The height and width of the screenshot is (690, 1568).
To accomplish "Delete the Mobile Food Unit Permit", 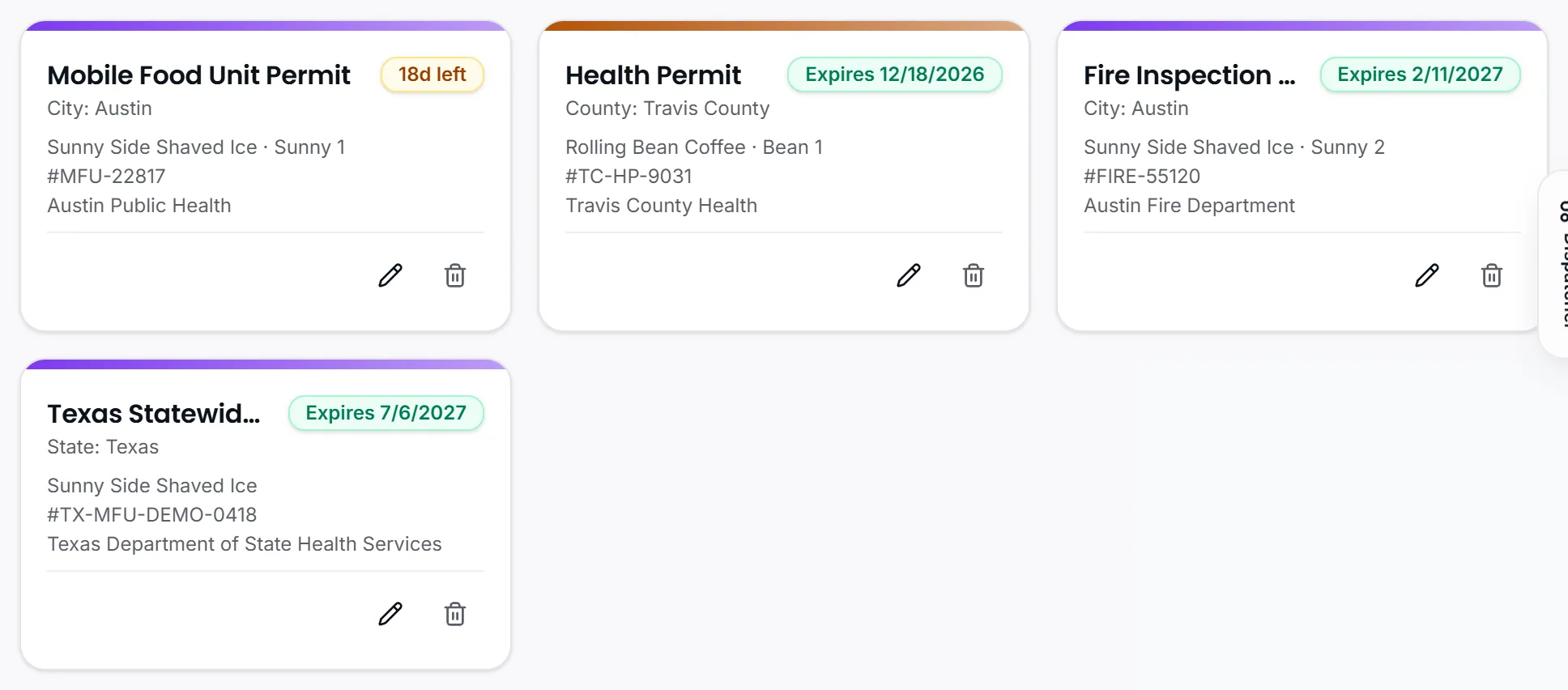I will [x=455, y=275].
